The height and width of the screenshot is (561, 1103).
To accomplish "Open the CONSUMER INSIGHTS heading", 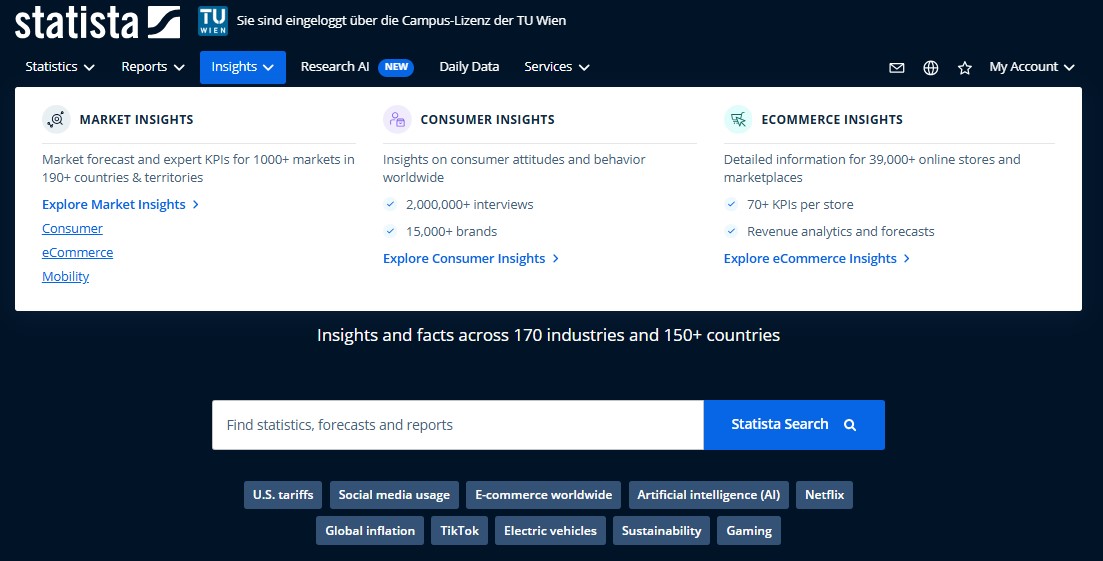I will point(487,120).
